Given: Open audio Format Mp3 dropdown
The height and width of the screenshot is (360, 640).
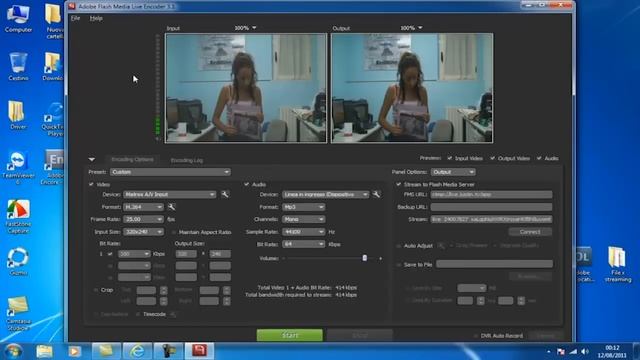Looking at the screenshot, I should click(303, 207).
